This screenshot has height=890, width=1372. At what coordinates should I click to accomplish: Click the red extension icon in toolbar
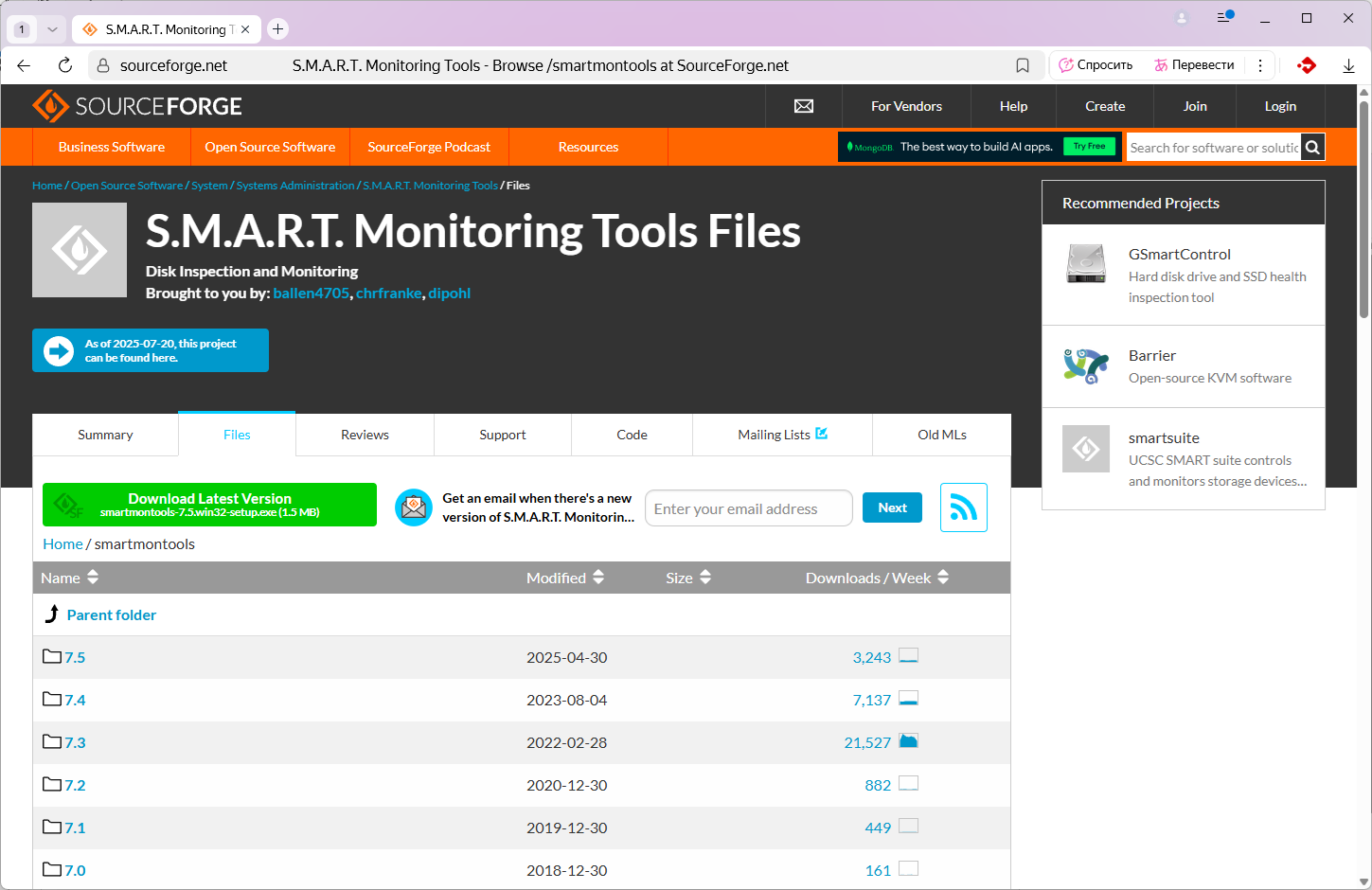(x=1307, y=65)
